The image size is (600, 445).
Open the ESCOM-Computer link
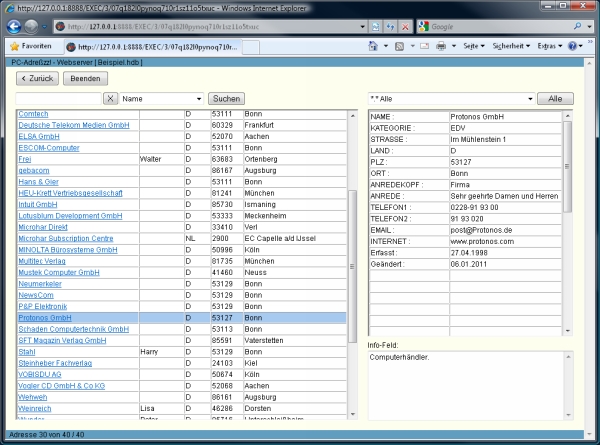tap(49, 148)
